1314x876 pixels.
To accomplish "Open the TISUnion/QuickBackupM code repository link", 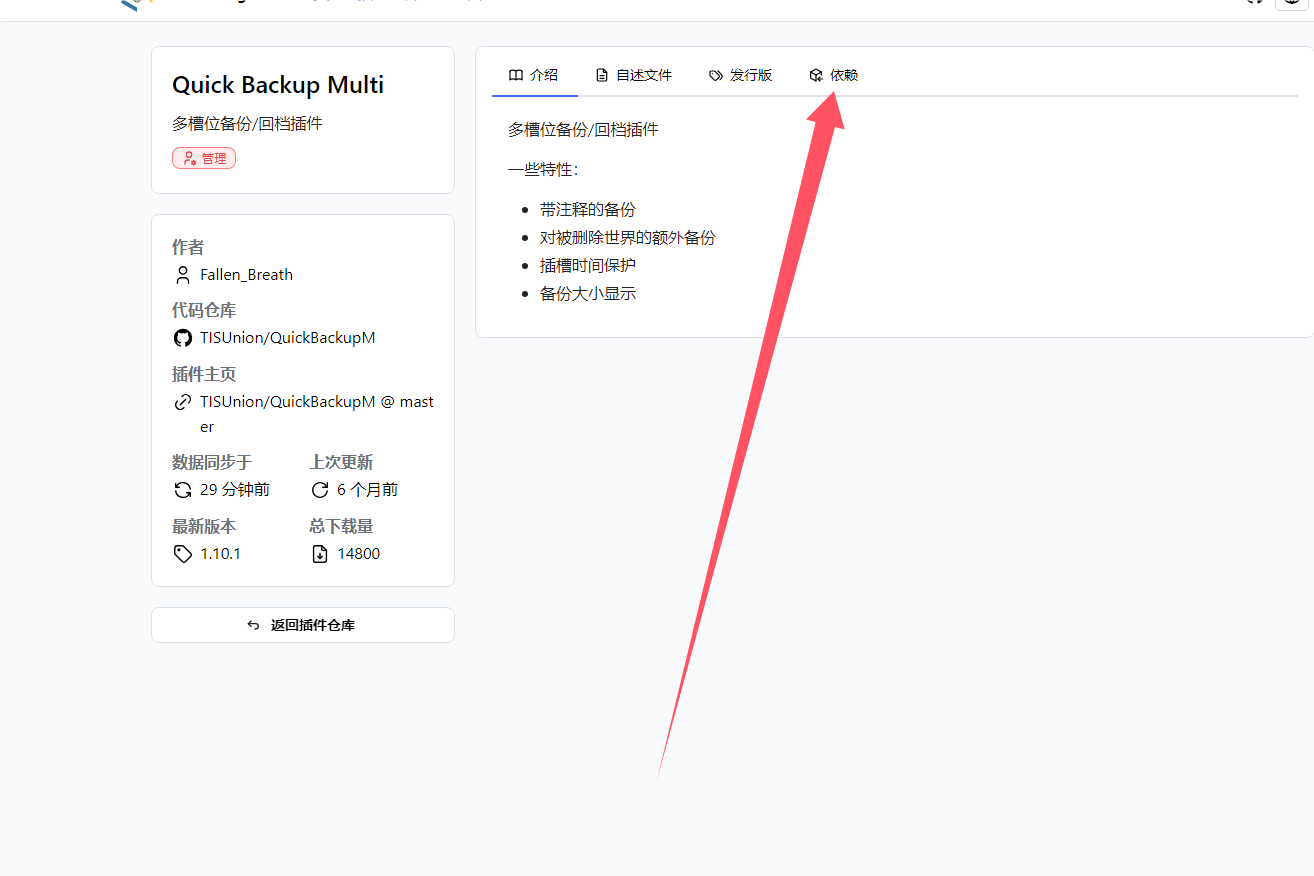I will coord(288,338).
